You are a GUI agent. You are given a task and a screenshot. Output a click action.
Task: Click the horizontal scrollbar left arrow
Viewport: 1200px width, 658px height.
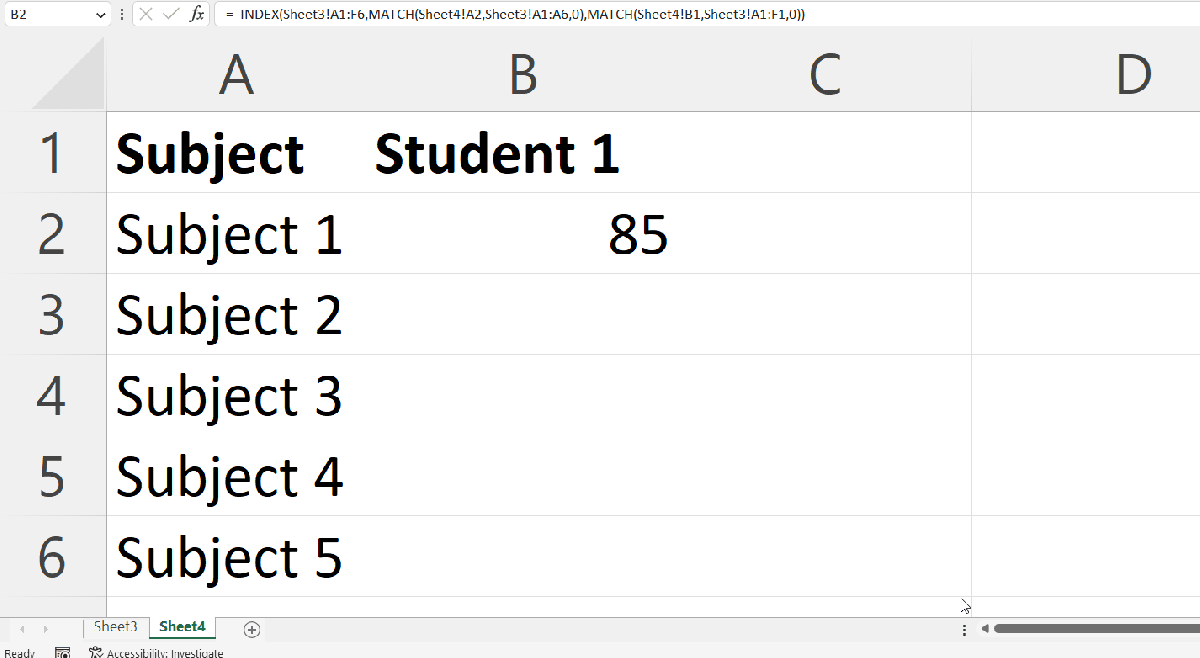click(985, 629)
